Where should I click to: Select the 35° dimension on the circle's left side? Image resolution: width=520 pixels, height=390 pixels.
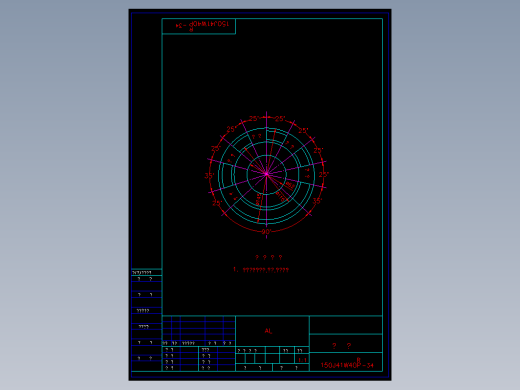[209, 176]
